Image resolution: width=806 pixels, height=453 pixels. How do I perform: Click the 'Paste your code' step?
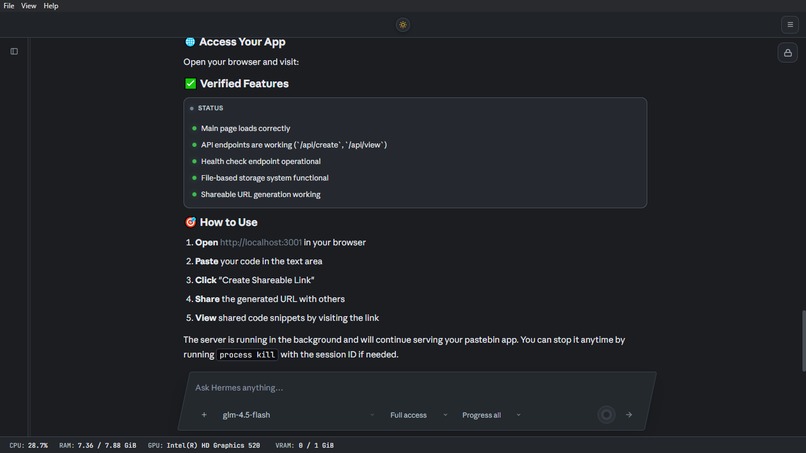coord(259,261)
